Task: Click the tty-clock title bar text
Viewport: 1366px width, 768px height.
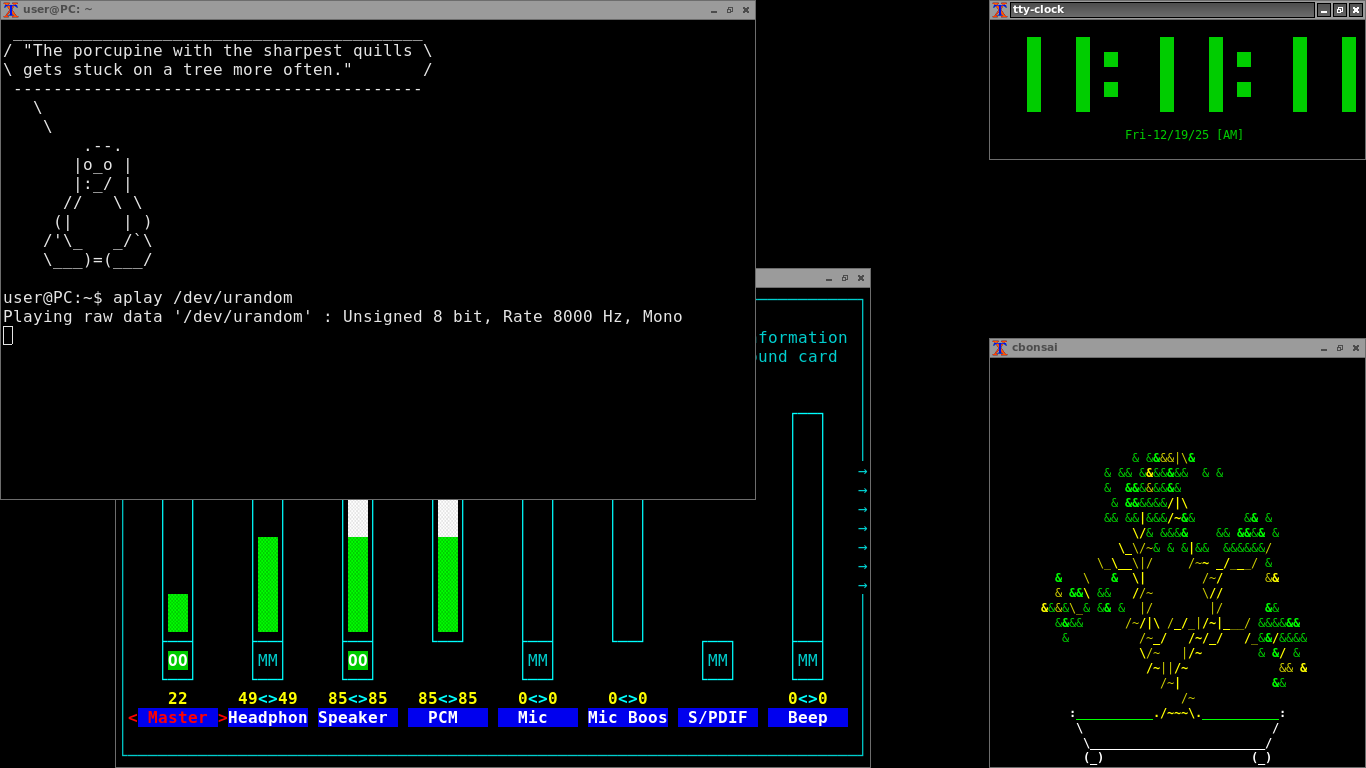Action: point(1038,10)
